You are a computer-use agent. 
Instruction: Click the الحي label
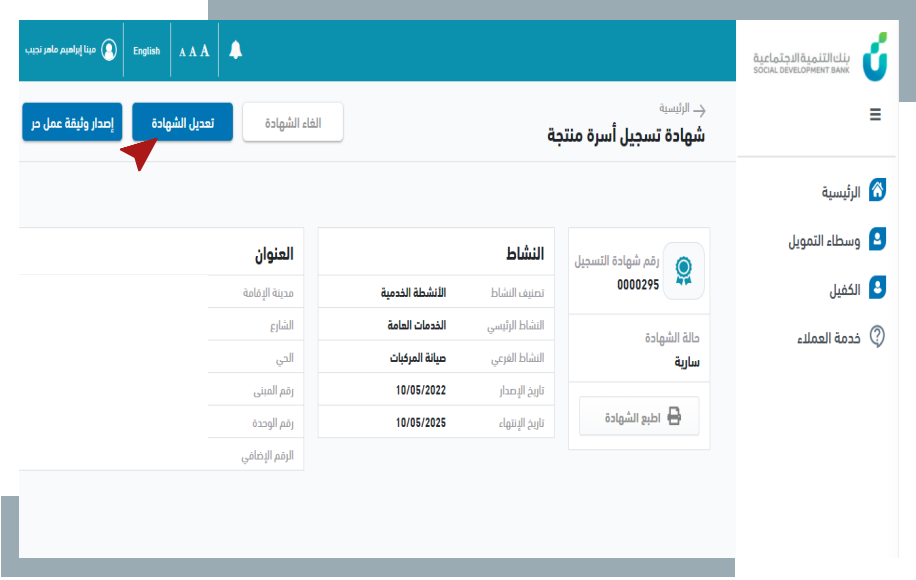tap(284, 358)
